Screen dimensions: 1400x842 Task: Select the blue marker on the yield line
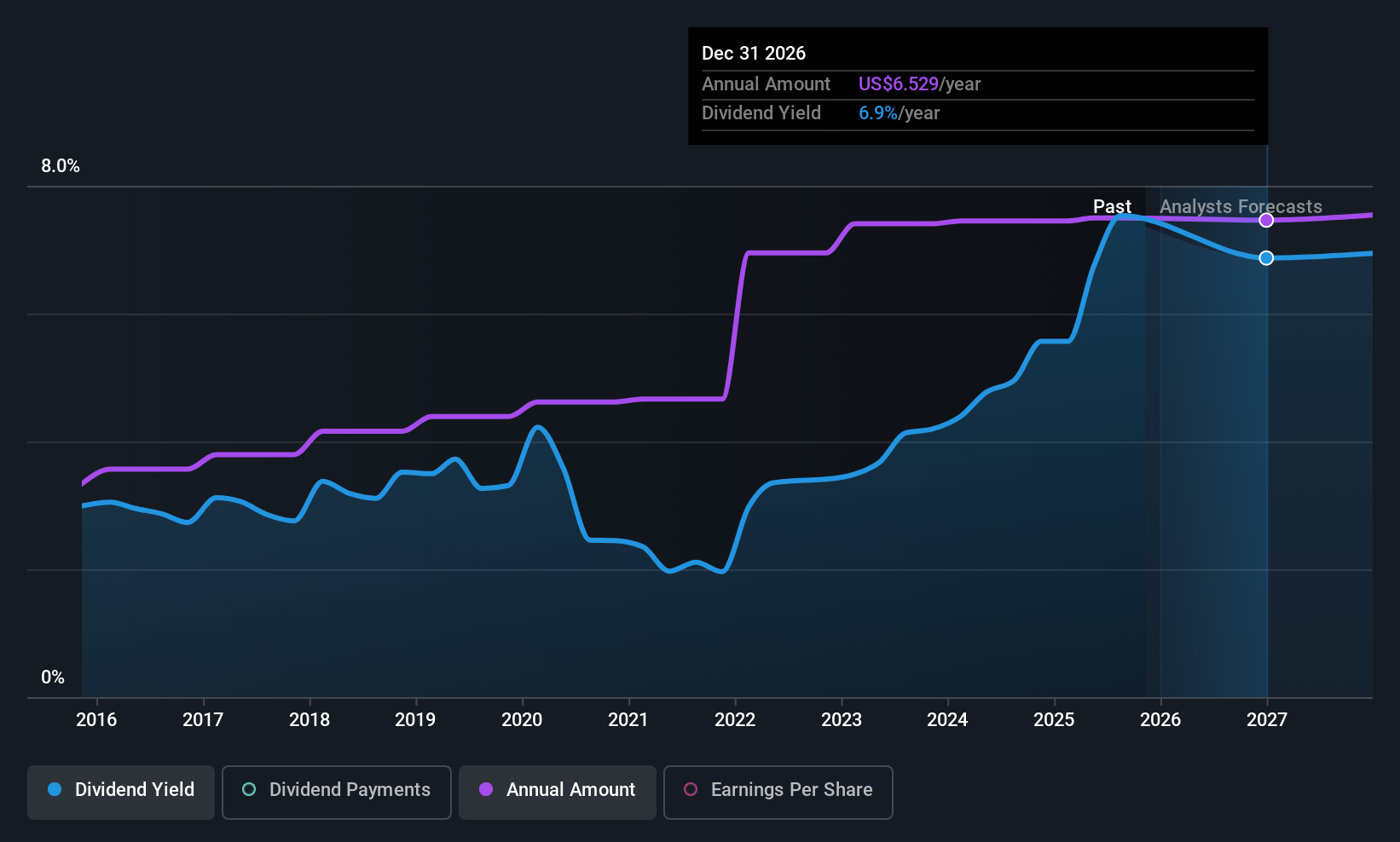[x=1266, y=257]
